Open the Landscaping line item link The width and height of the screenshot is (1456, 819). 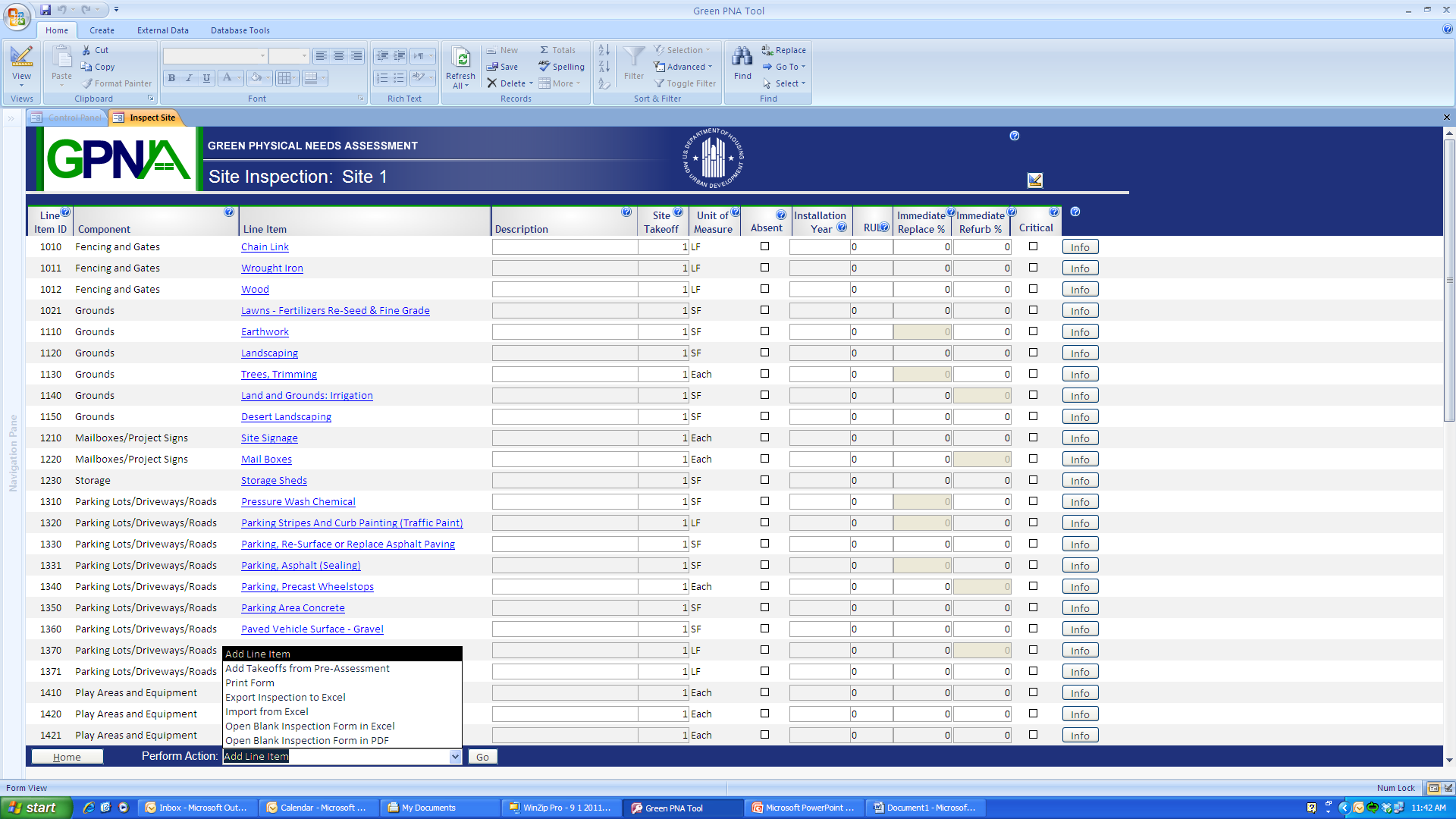(x=269, y=353)
